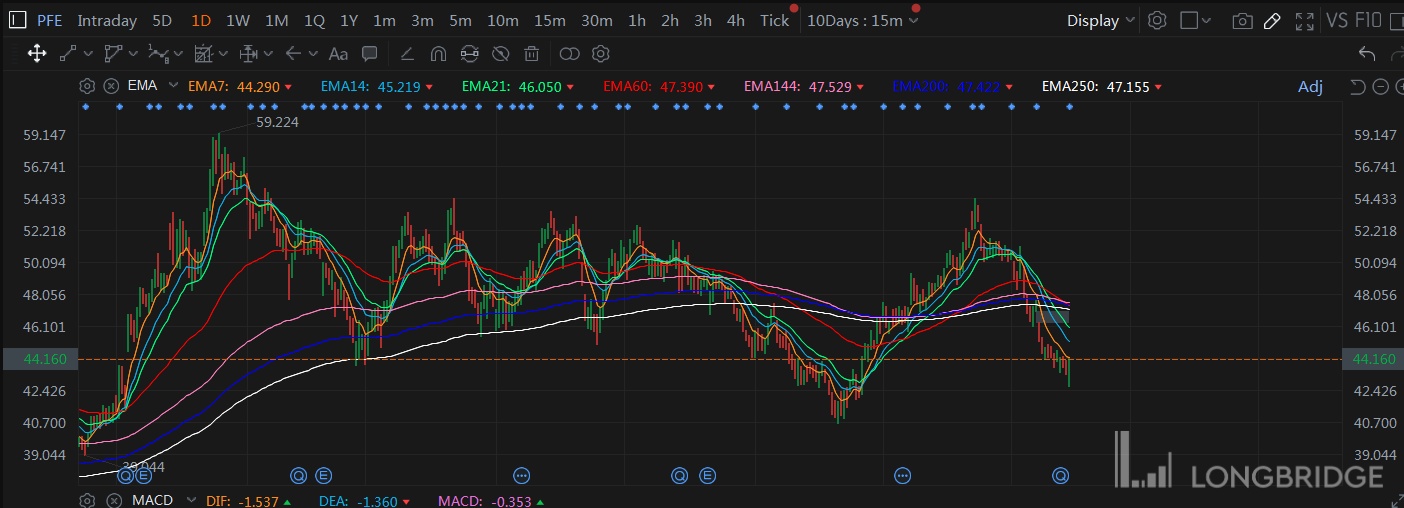Expand the price range tool dropdown arrow

click(270, 54)
